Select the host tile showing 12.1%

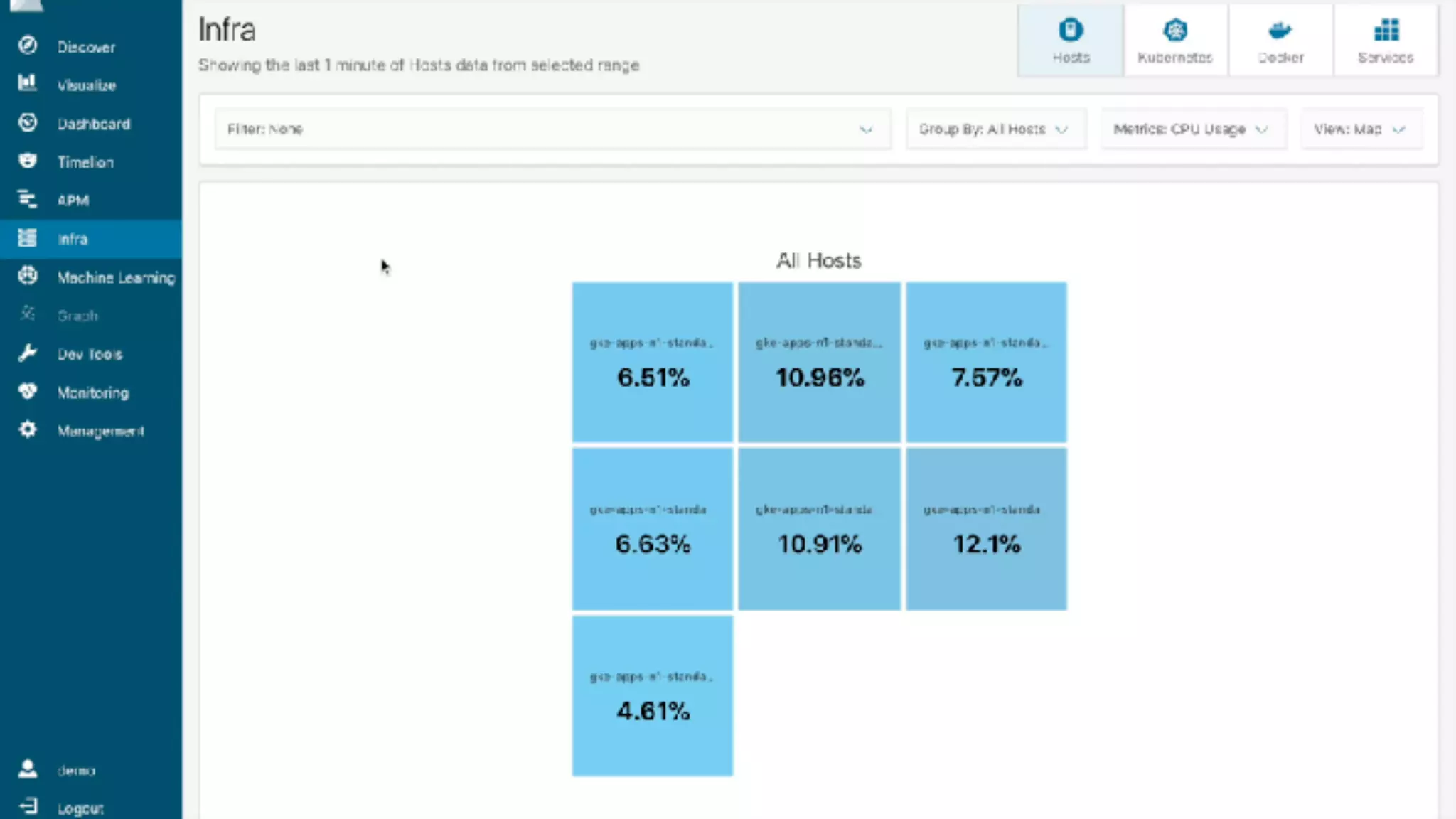(x=986, y=529)
